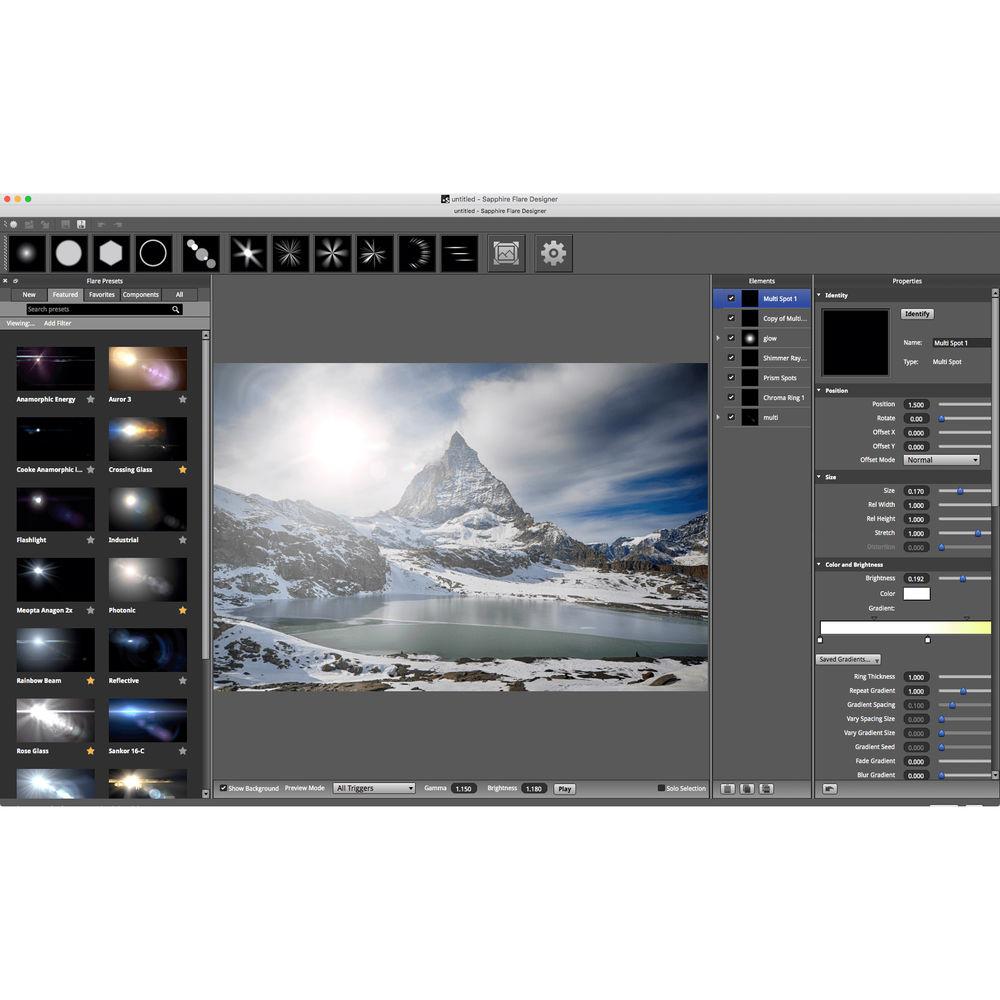
Task: Expand the glow element disclosure triangle
Action: pyautogui.click(x=717, y=337)
